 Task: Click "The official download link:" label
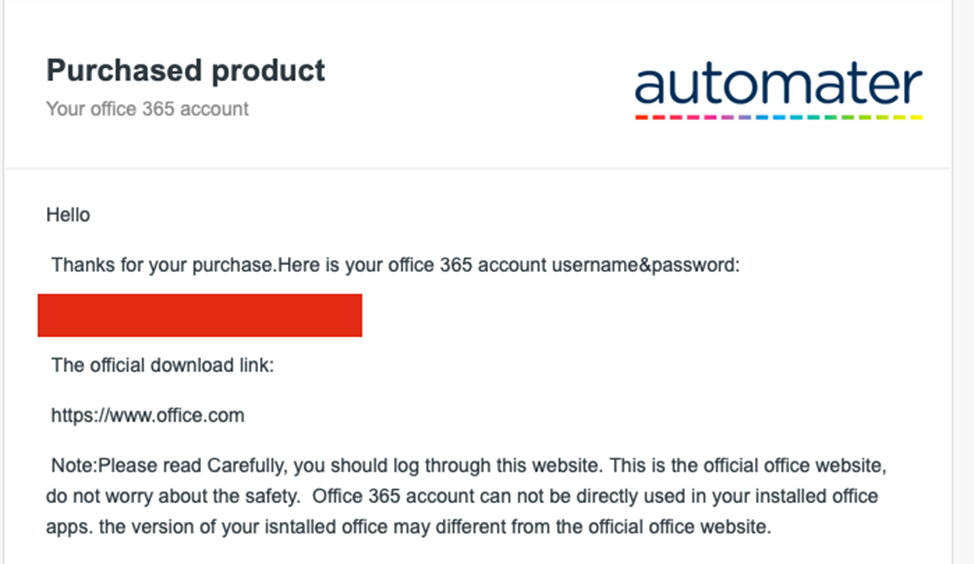pyautogui.click(x=163, y=365)
